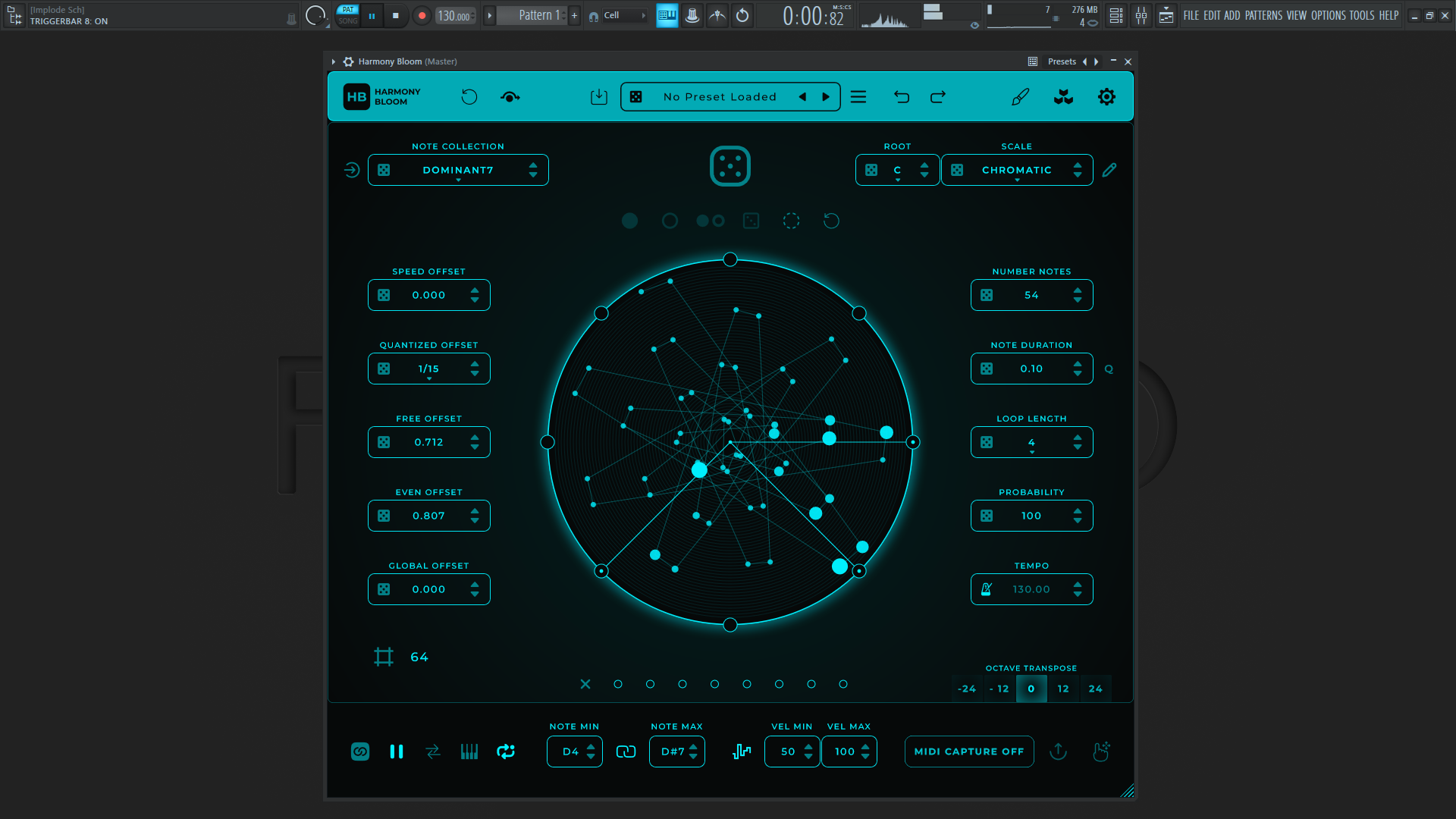
Task: Toggle the direction swap arrows
Action: tap(433, 752)
